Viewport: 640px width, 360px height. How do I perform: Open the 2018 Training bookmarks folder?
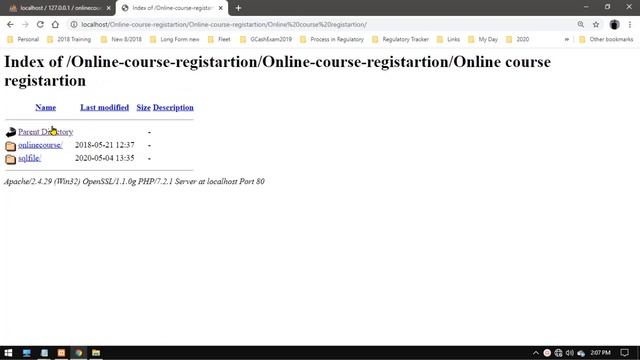[x=69, y=39]
